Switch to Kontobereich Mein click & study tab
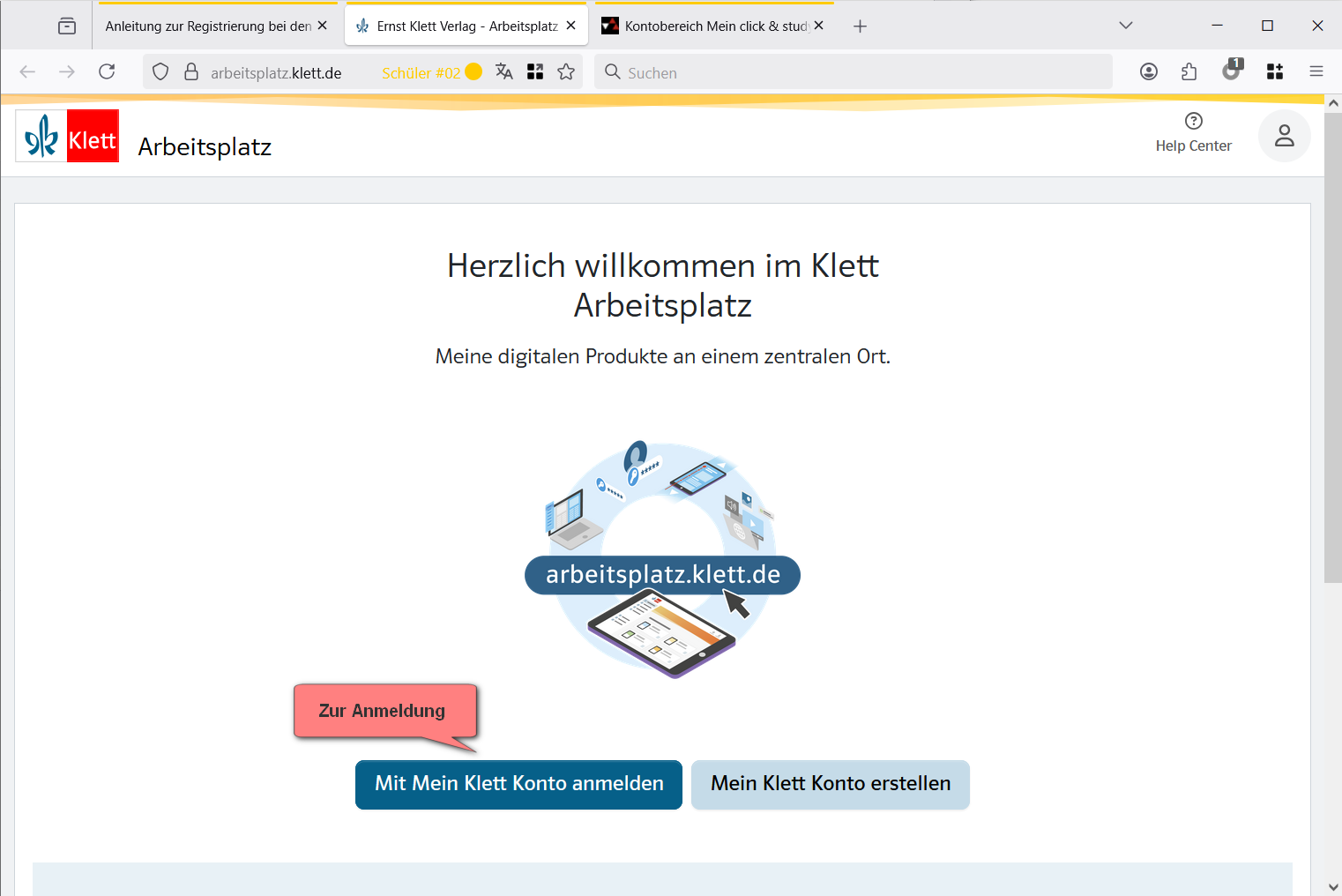 click(x=715, y=26)
